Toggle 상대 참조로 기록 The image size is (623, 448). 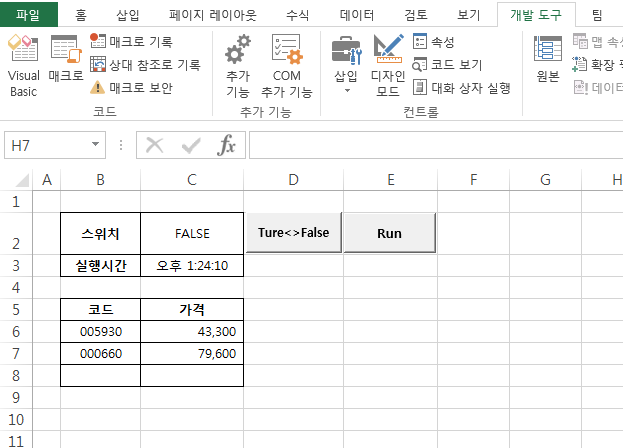pos(145,64)
